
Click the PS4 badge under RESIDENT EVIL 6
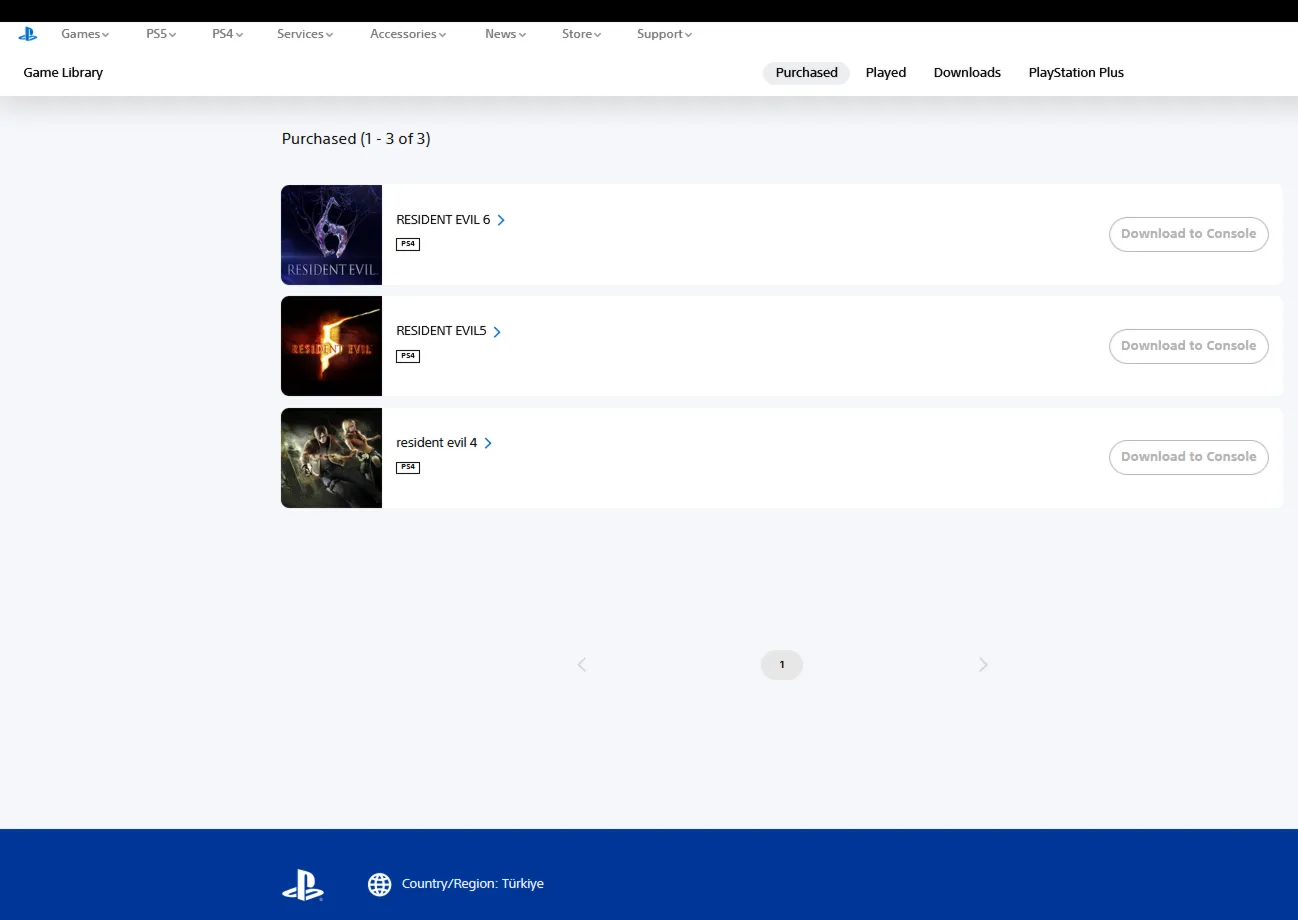point(408,244)
